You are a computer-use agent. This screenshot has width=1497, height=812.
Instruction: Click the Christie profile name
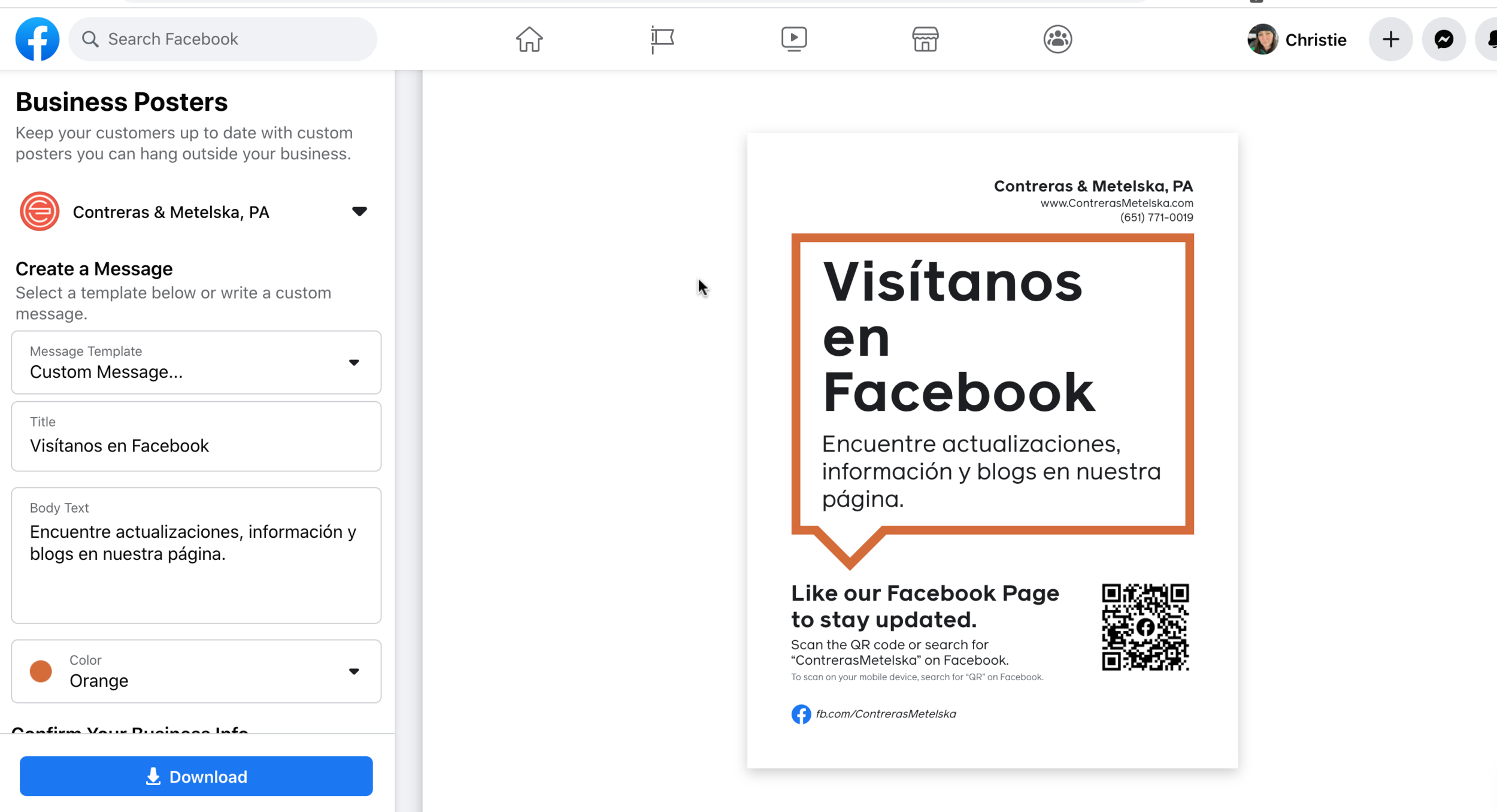coord(1316,40)
